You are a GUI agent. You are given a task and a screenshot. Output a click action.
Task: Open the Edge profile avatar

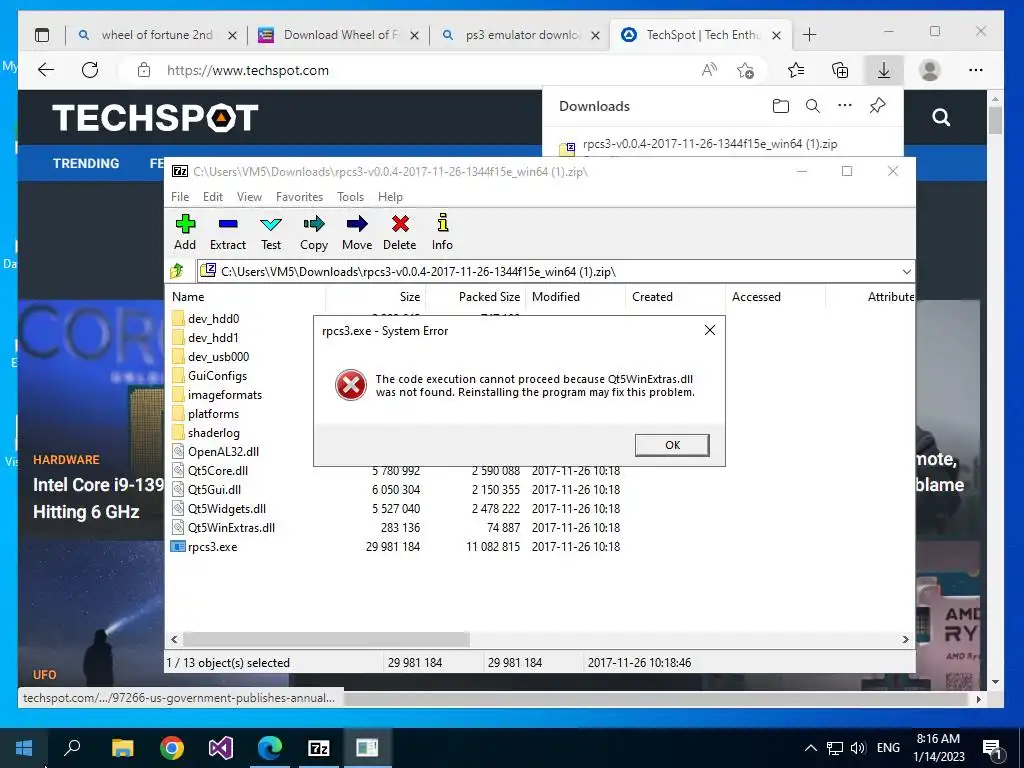pyautogui.click(x=929, y=70)
